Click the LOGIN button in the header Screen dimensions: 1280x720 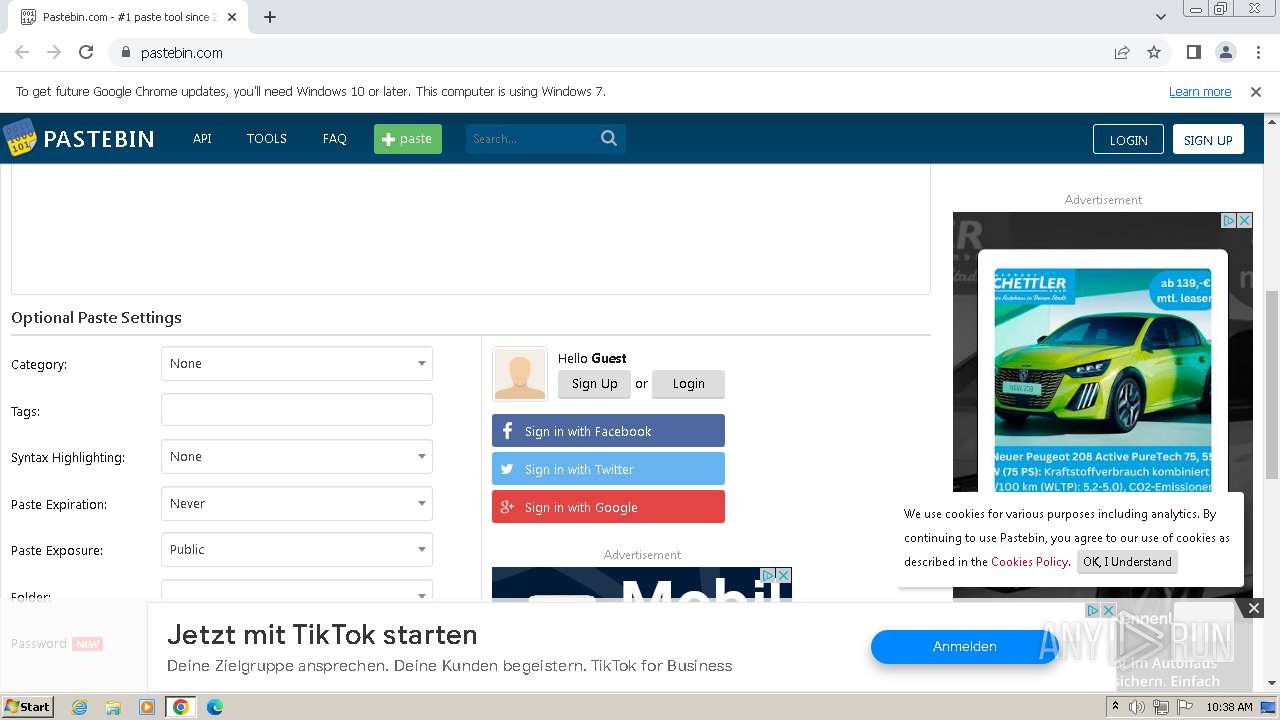[1128, 139]
